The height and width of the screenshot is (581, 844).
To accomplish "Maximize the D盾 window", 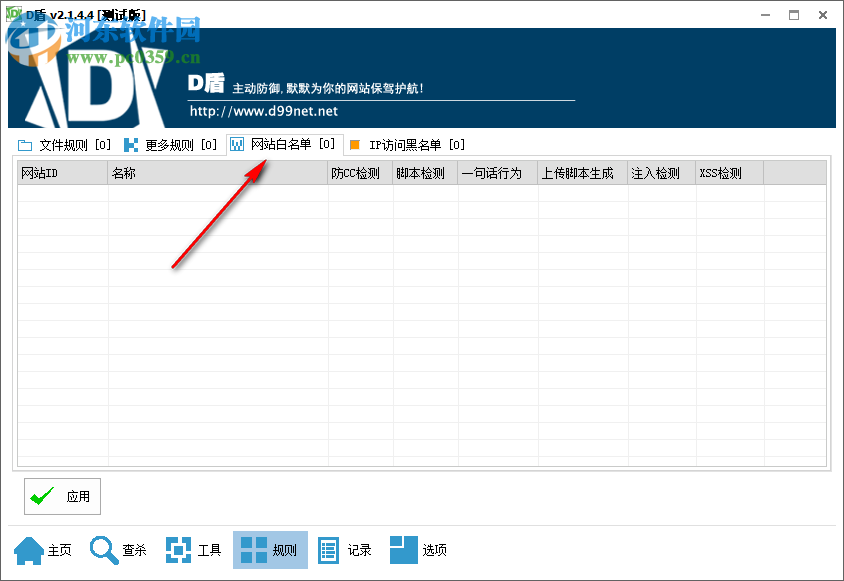I will (794, 15).
